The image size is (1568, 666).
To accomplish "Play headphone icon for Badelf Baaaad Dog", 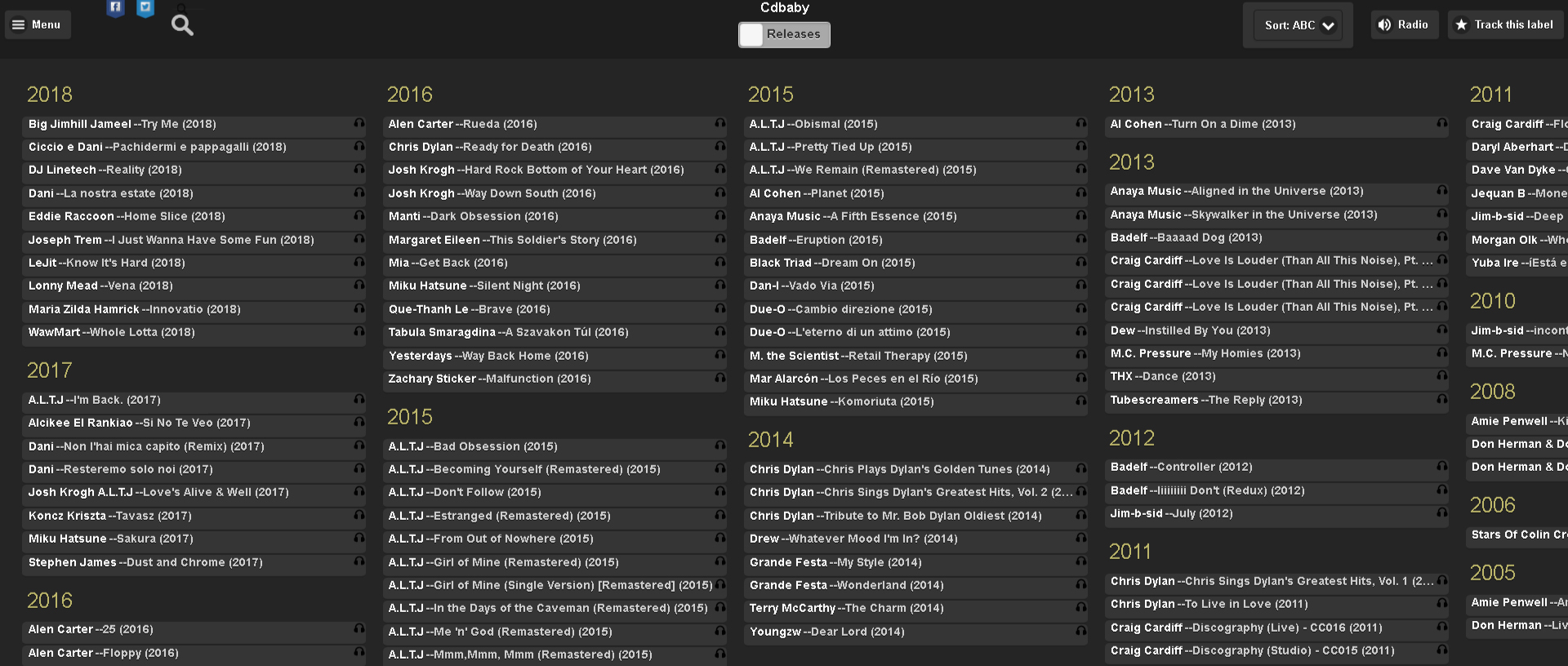I will 1442,237.
